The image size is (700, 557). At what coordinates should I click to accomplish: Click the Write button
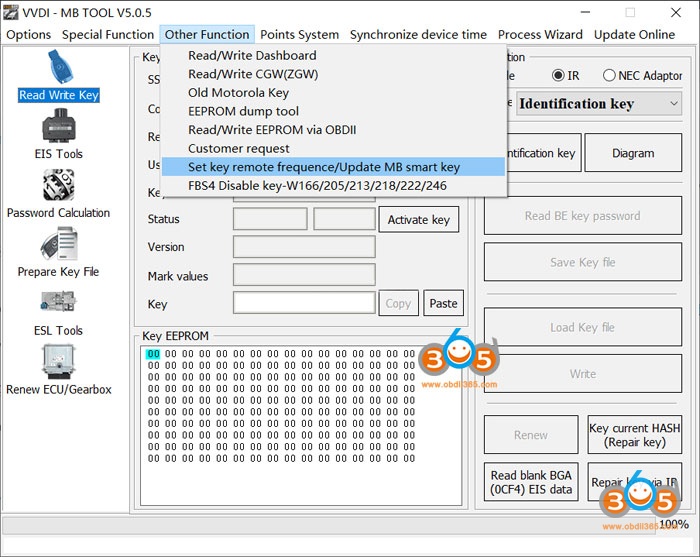pyautogui.click(x=583, y=374)
